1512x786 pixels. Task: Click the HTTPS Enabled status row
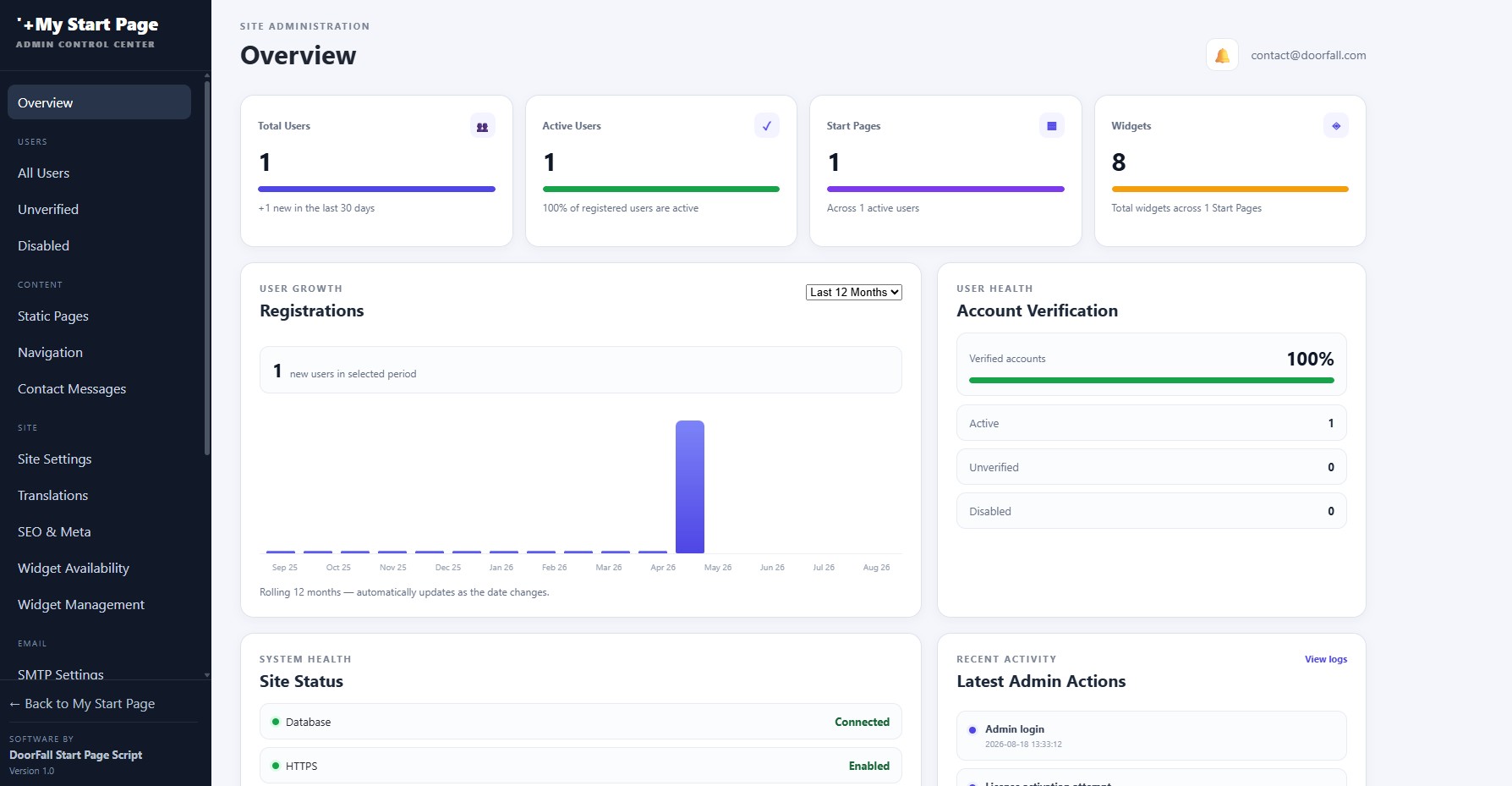581,766
